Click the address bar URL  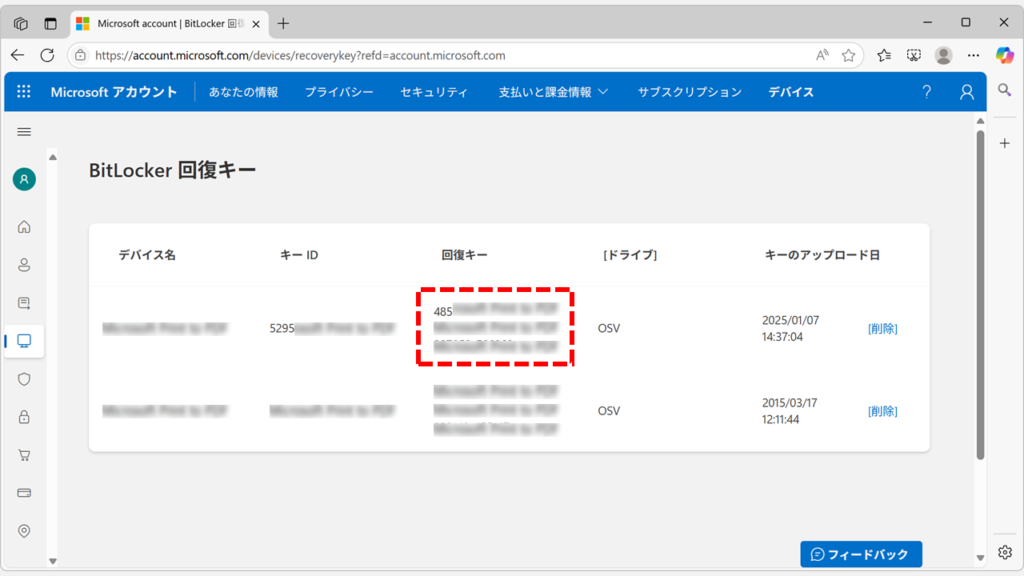300,56
